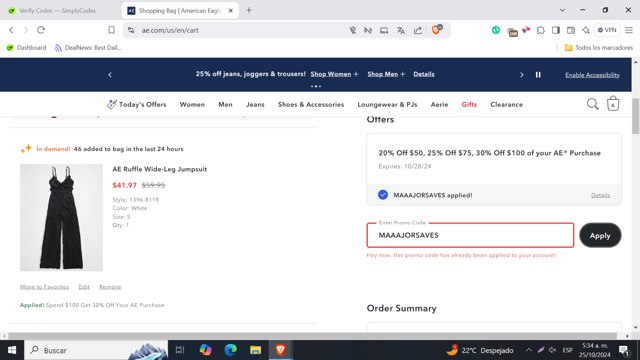Image resolution: width=640 pixels, height=360 pixels.
Task: Click Edit under the jumpsuit item
Action: (84, 287)
